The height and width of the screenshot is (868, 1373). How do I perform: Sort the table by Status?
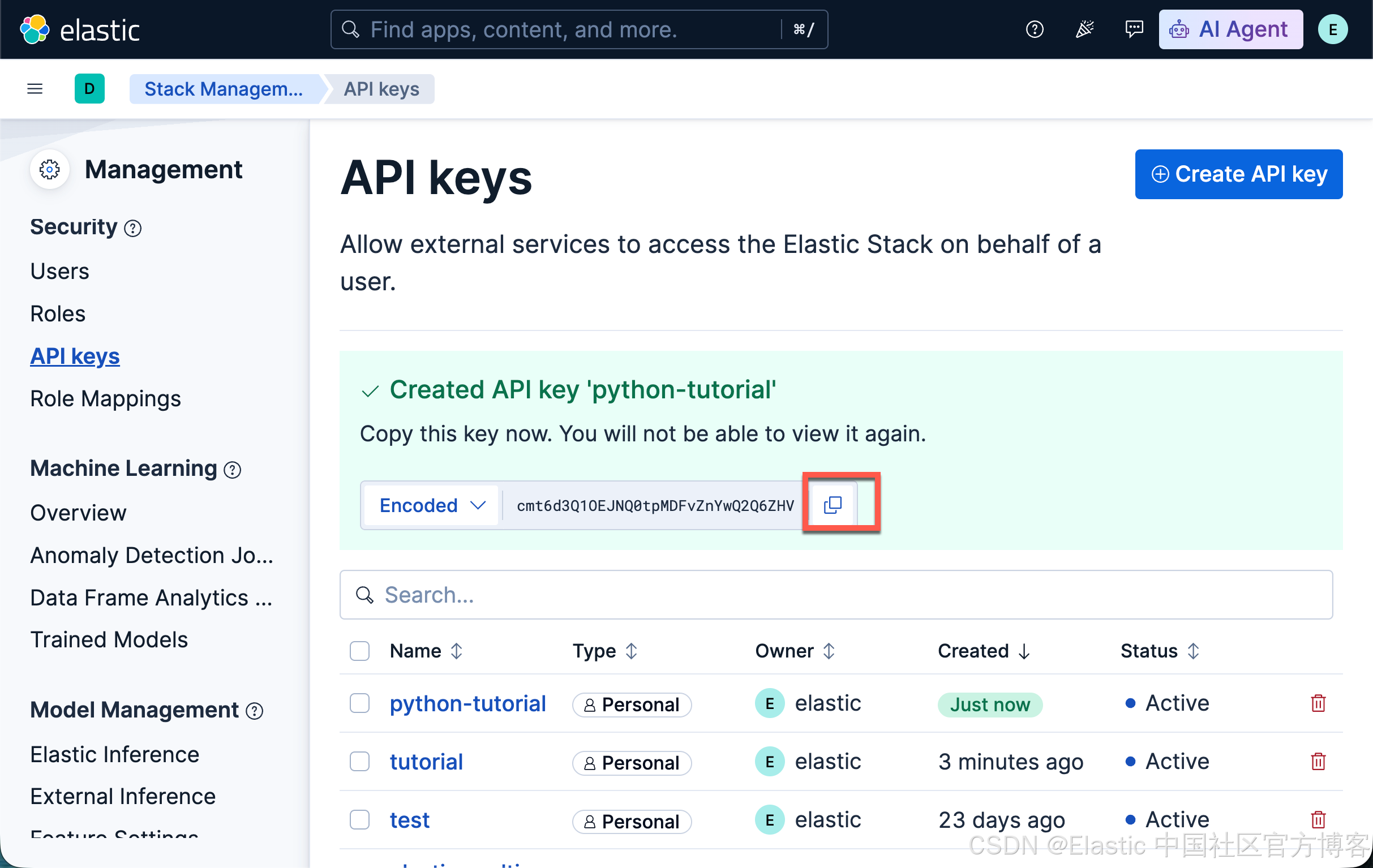coord(1160,651)
